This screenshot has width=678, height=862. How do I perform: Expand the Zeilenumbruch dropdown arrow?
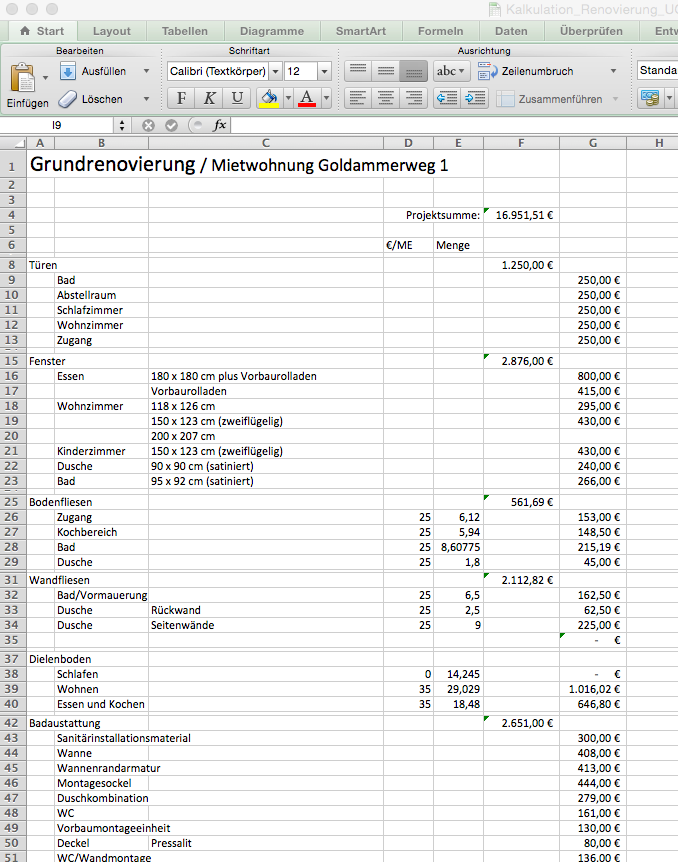(x=613, y=71)
